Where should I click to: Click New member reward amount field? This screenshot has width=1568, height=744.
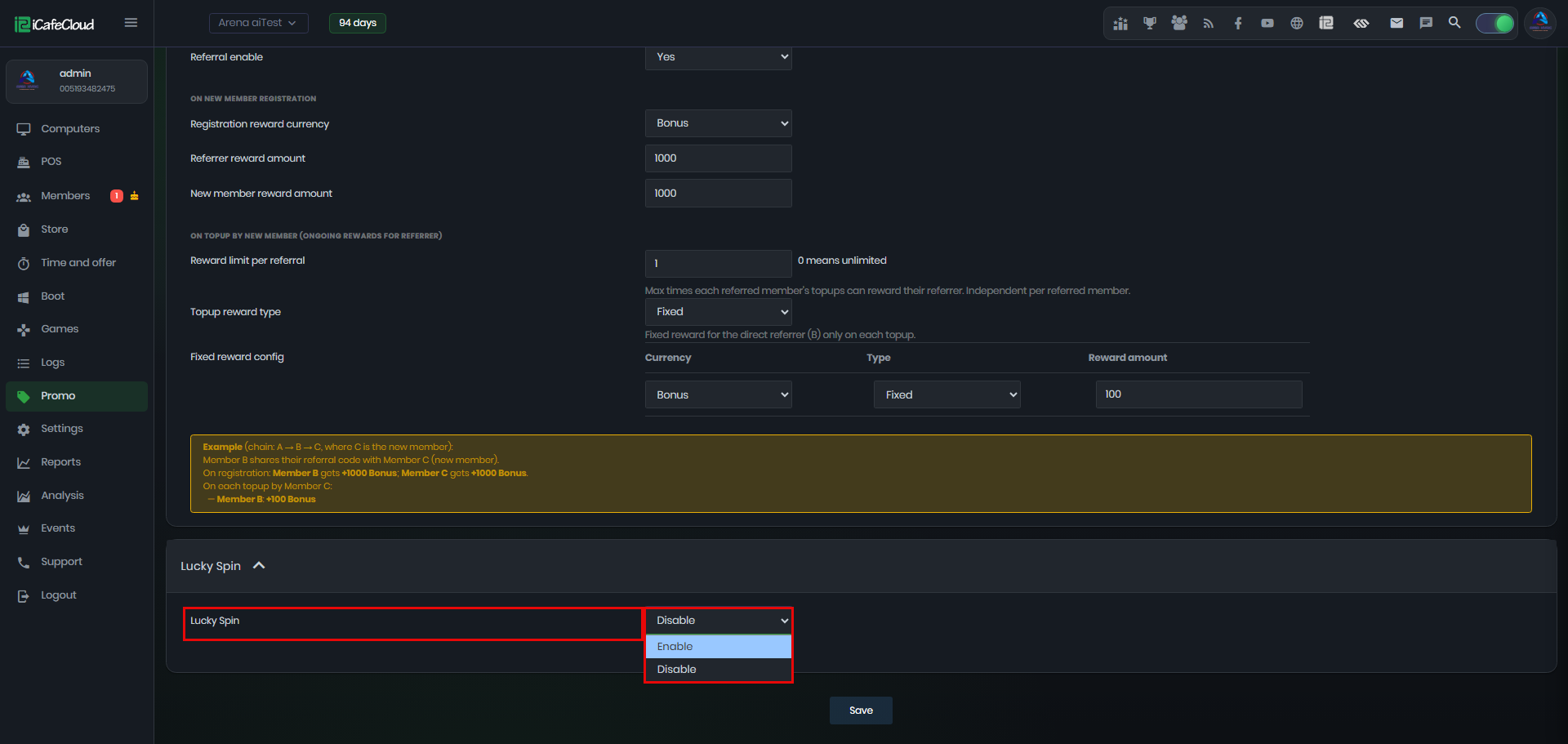coord(719,194)
